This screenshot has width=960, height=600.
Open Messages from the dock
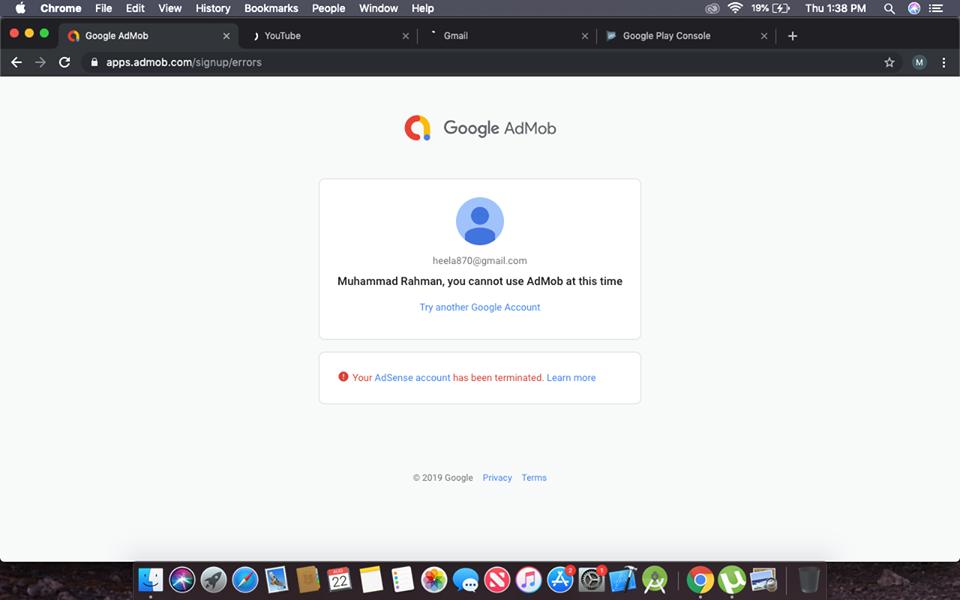[x=465, y=579]
